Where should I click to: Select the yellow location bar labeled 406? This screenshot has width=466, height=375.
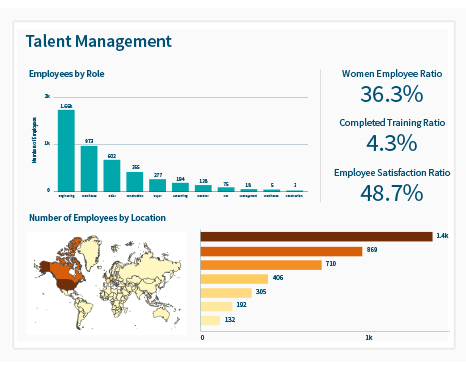coord(234,279)
